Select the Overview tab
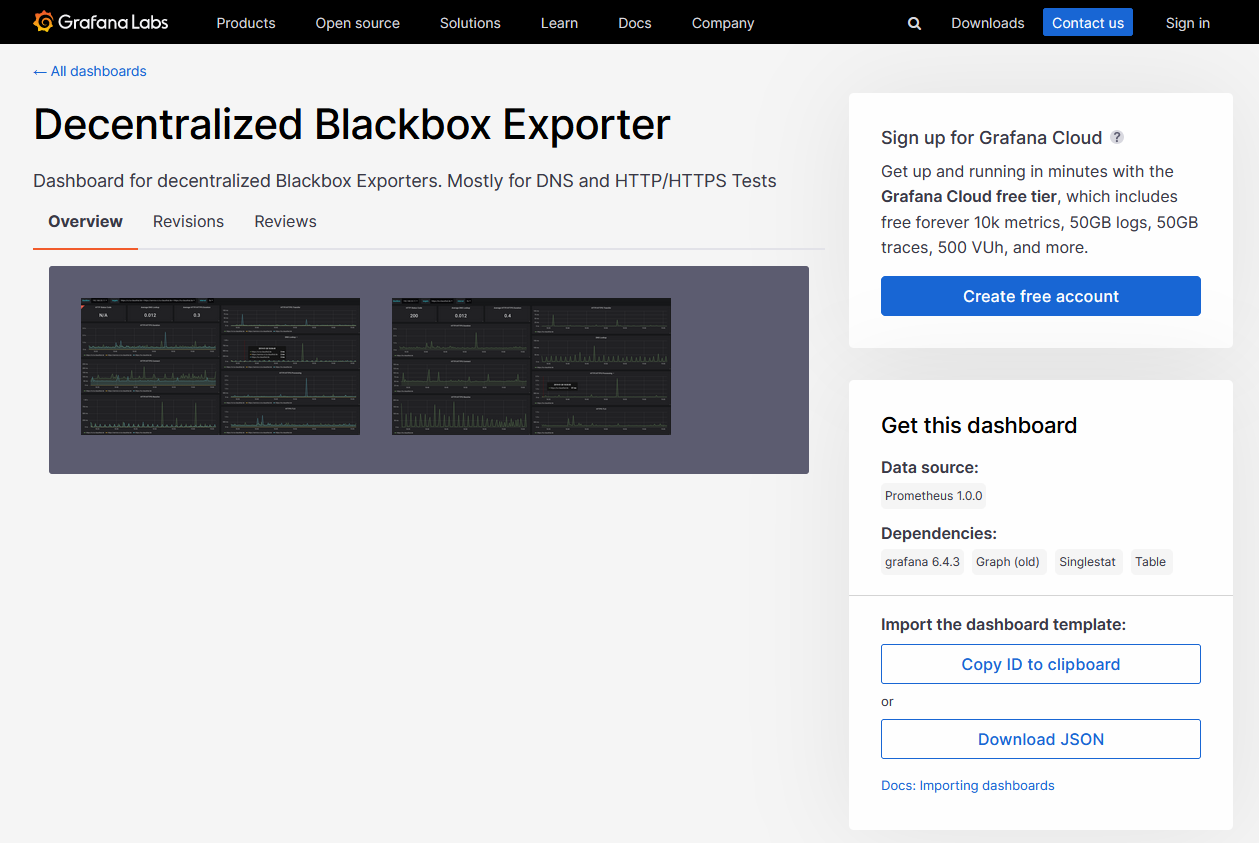Viewport: 1259px width, 843px height. (86, 222)
